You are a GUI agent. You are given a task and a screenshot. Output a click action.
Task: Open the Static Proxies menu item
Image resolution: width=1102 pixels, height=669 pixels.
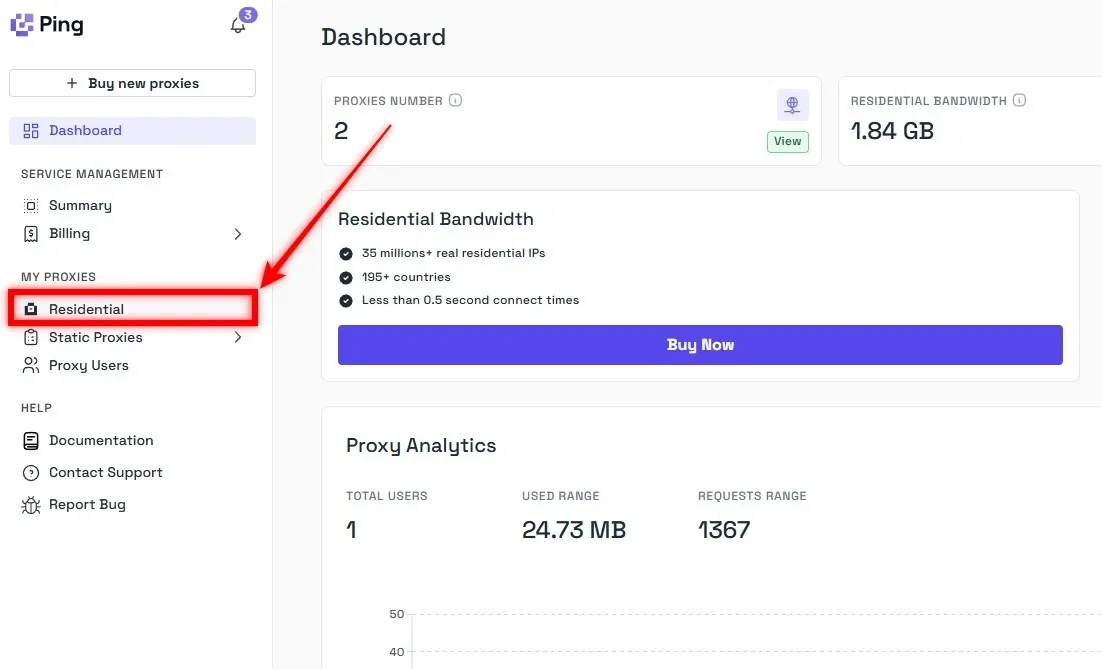95,338
